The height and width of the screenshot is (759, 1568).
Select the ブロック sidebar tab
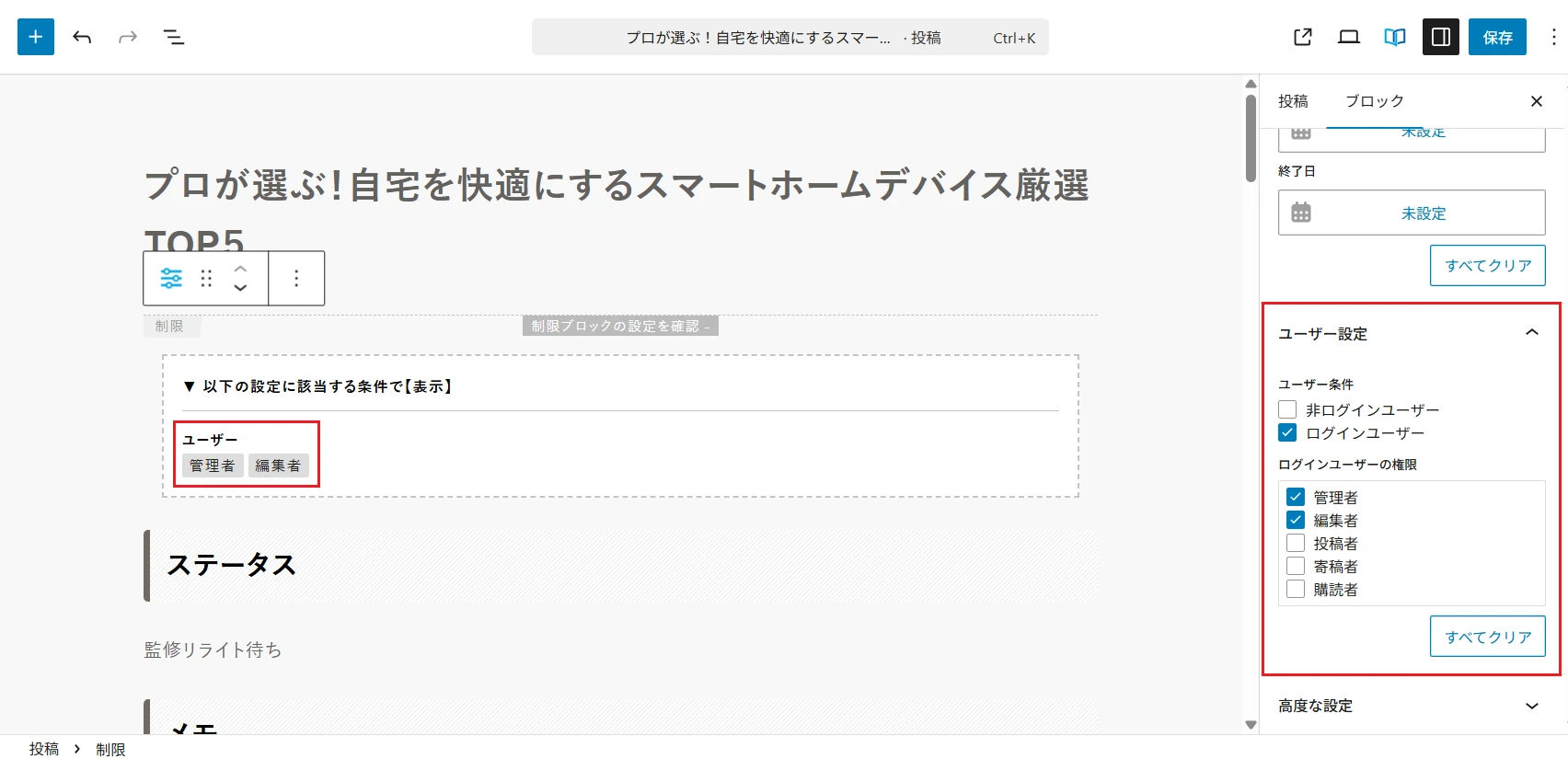click(1374, 101)
